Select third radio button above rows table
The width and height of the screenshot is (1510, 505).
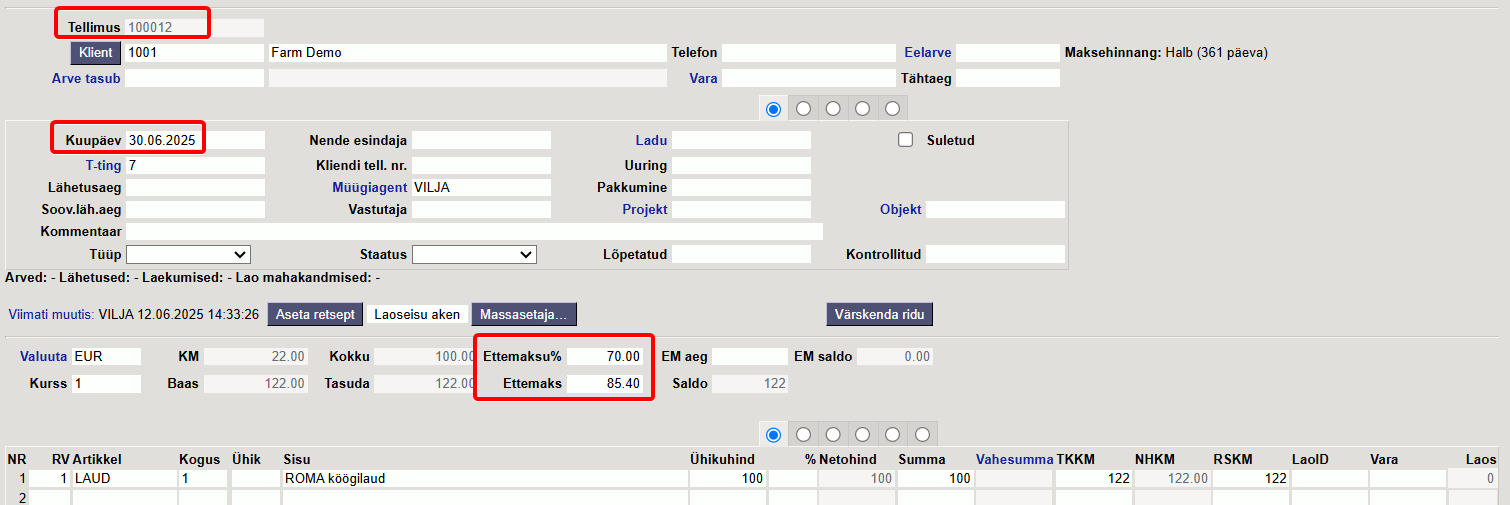click(833, 434)
